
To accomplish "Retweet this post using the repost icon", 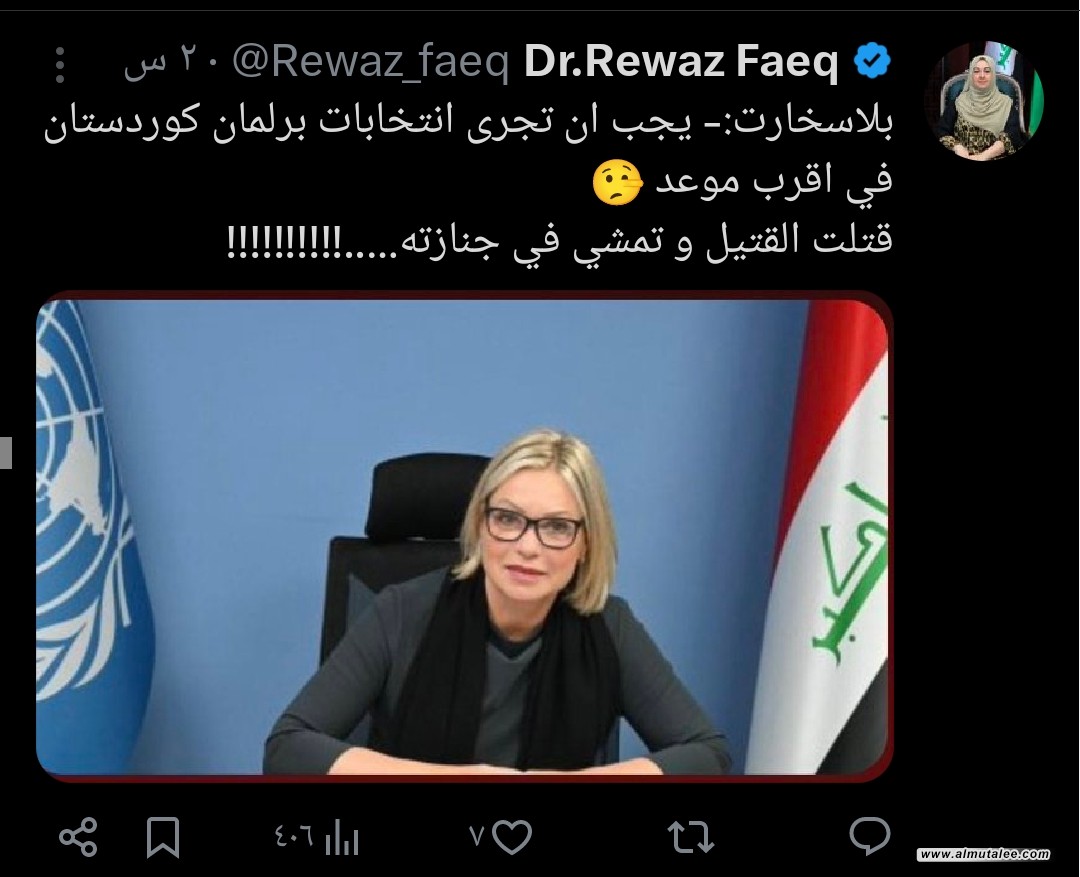I will [x=691, y=837].
